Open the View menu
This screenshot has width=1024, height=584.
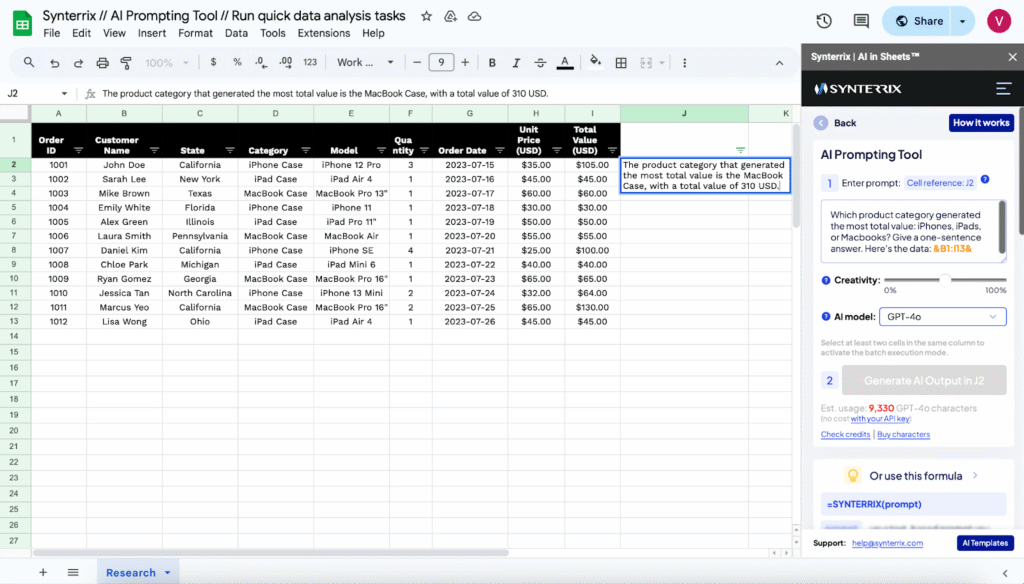click(114, 33)
